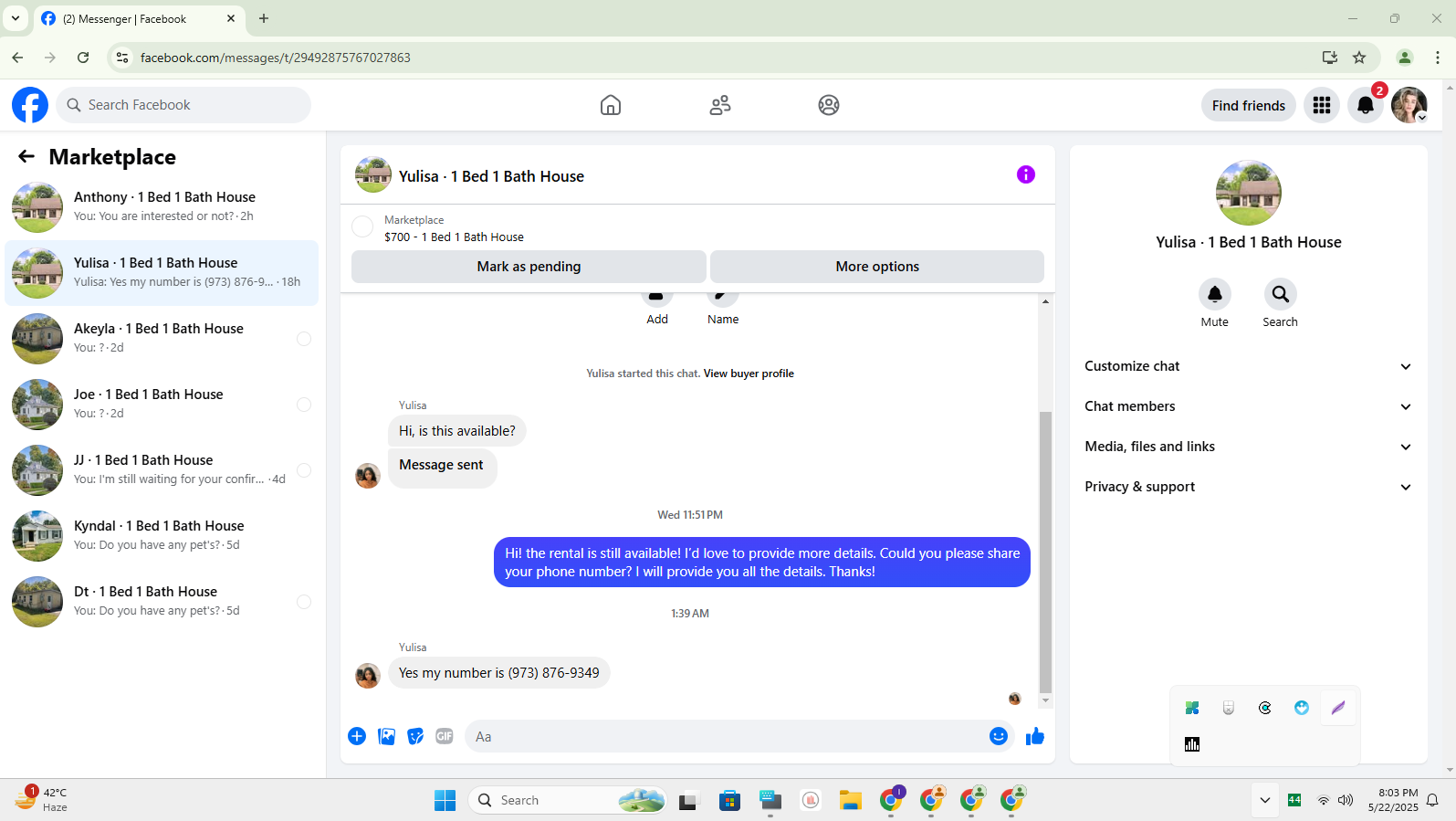The width and height of the screenshot is (1456, 821).
Task: Search in conversation magnifier icon
Action: [x=1281, y=294]
